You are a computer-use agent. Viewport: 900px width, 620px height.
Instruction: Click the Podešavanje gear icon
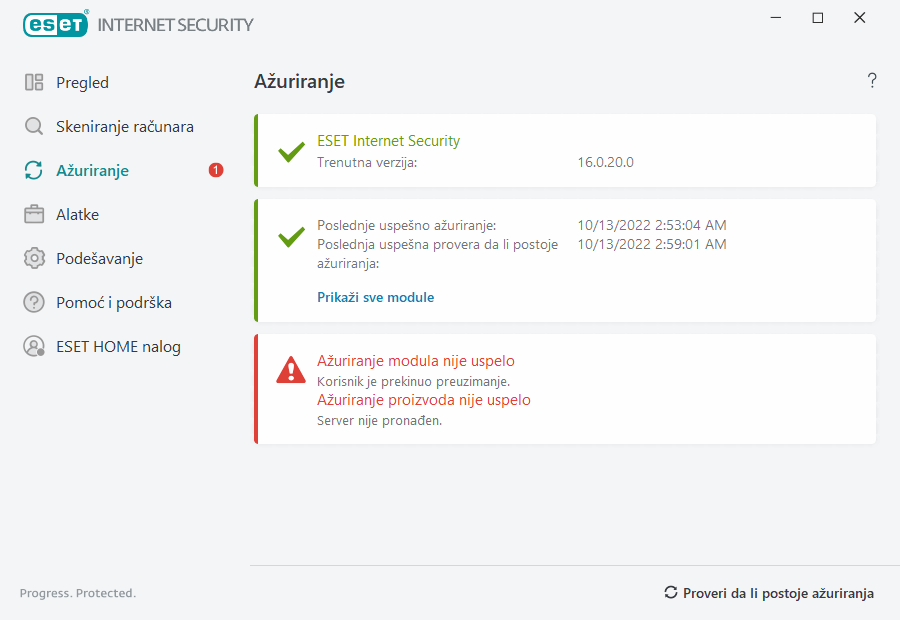click(34, 259)
